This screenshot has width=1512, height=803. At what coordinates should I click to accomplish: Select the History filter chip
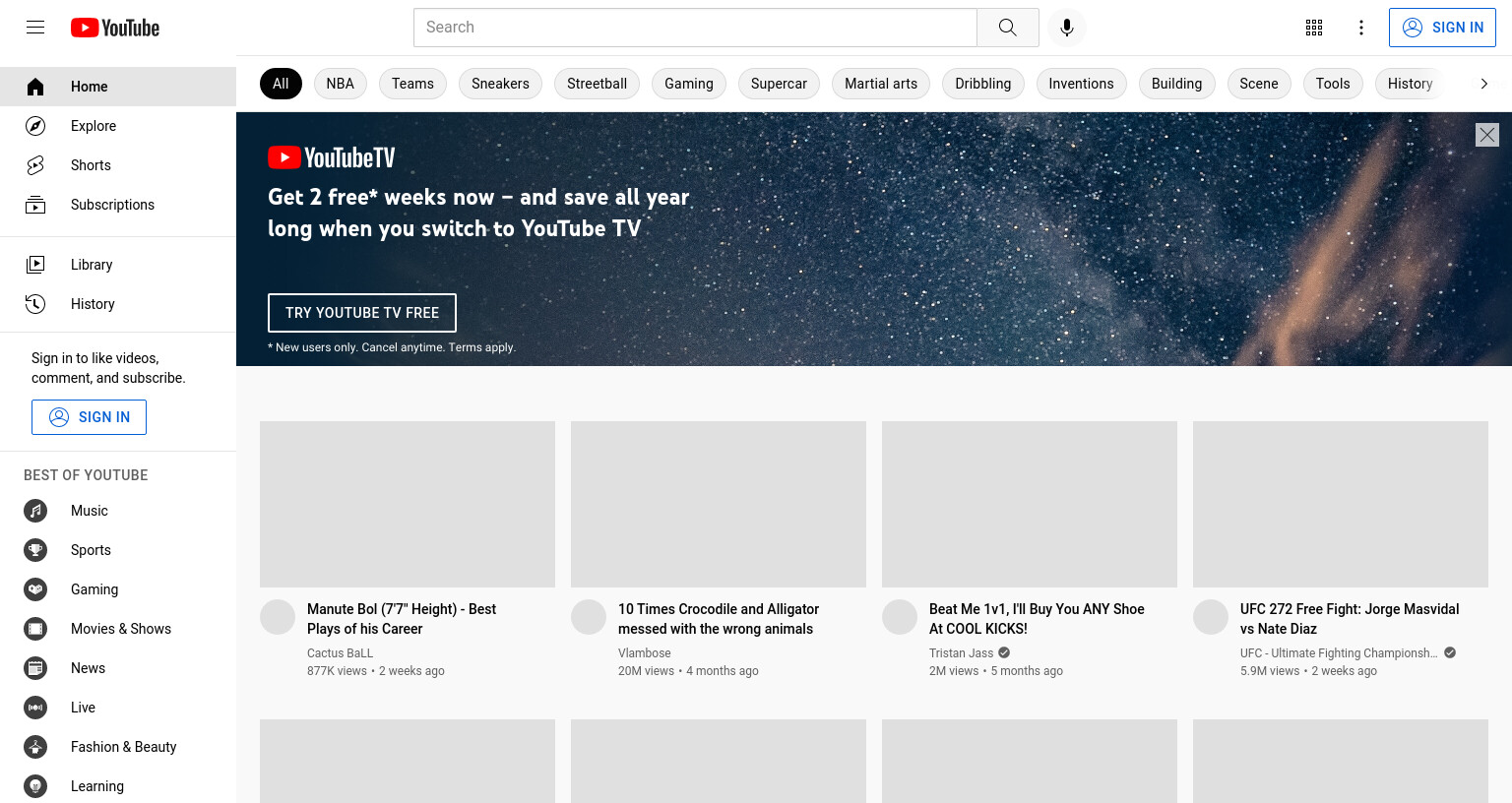click(1410, 84)
